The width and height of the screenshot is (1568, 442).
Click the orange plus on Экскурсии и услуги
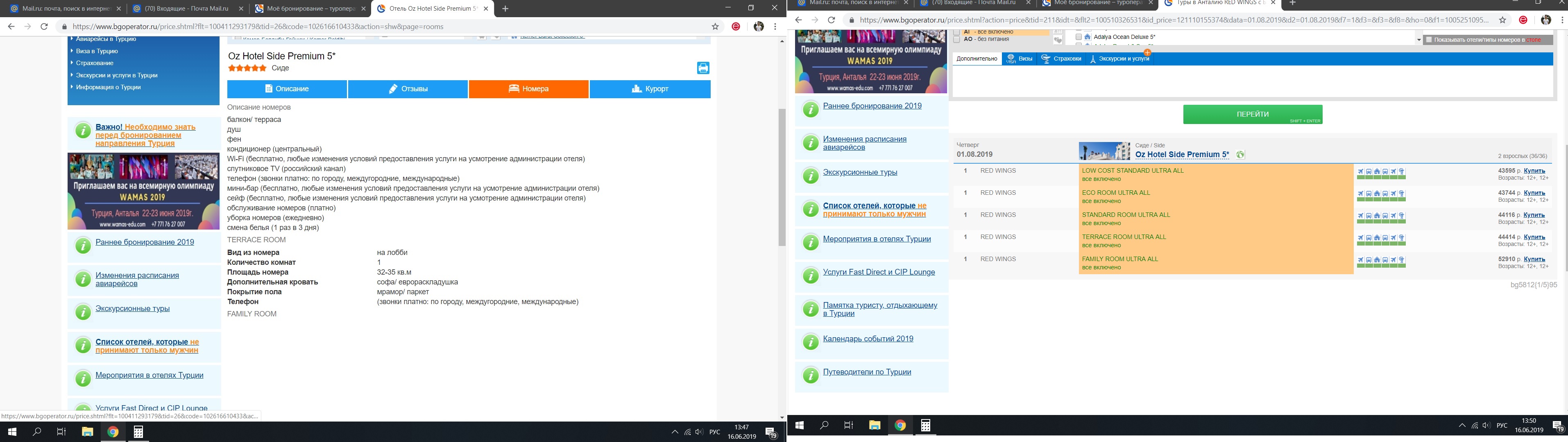pyautogui.click(x=1147, y=53)
